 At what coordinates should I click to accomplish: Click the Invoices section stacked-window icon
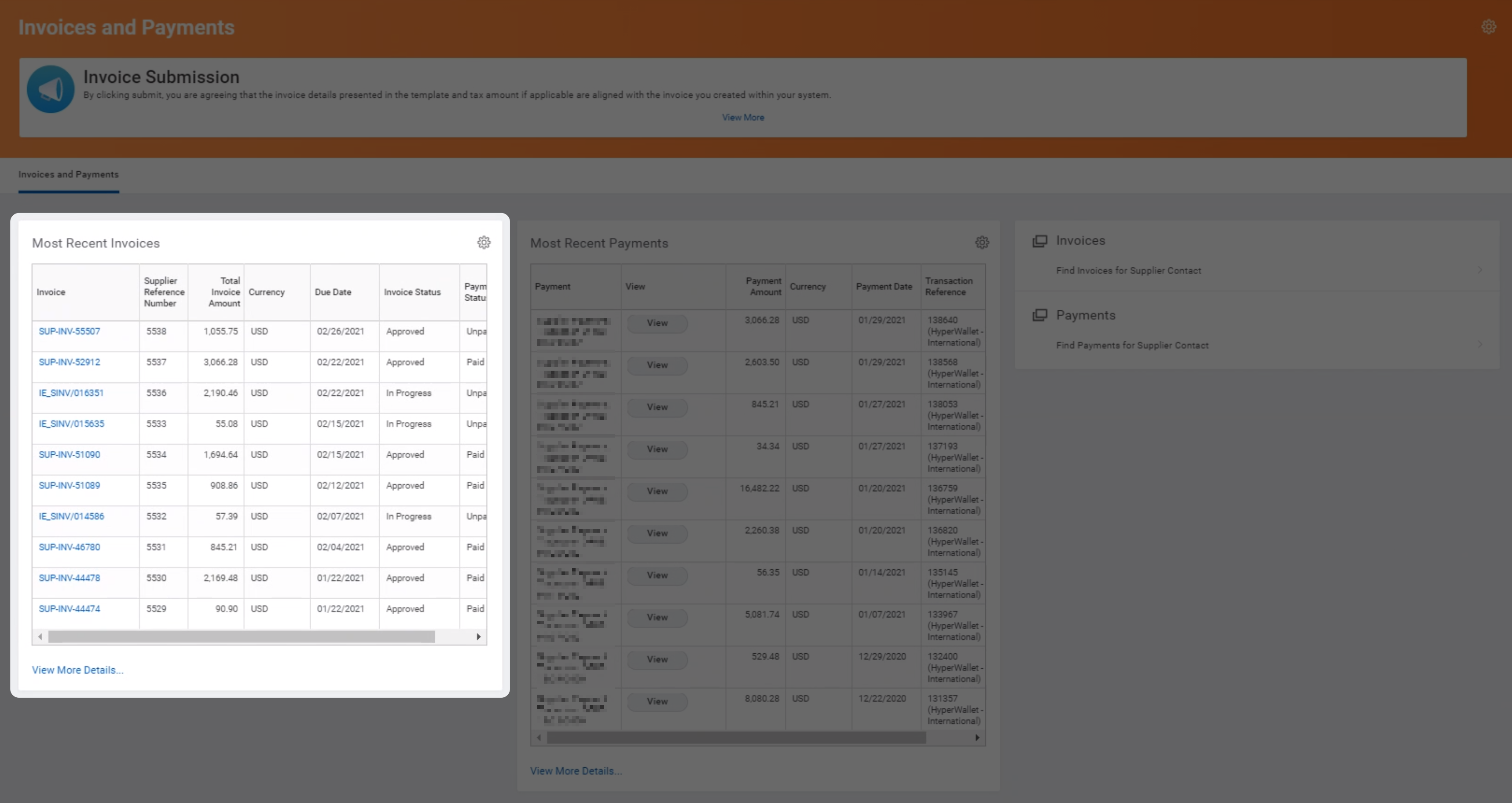[x=1039, y=241]
